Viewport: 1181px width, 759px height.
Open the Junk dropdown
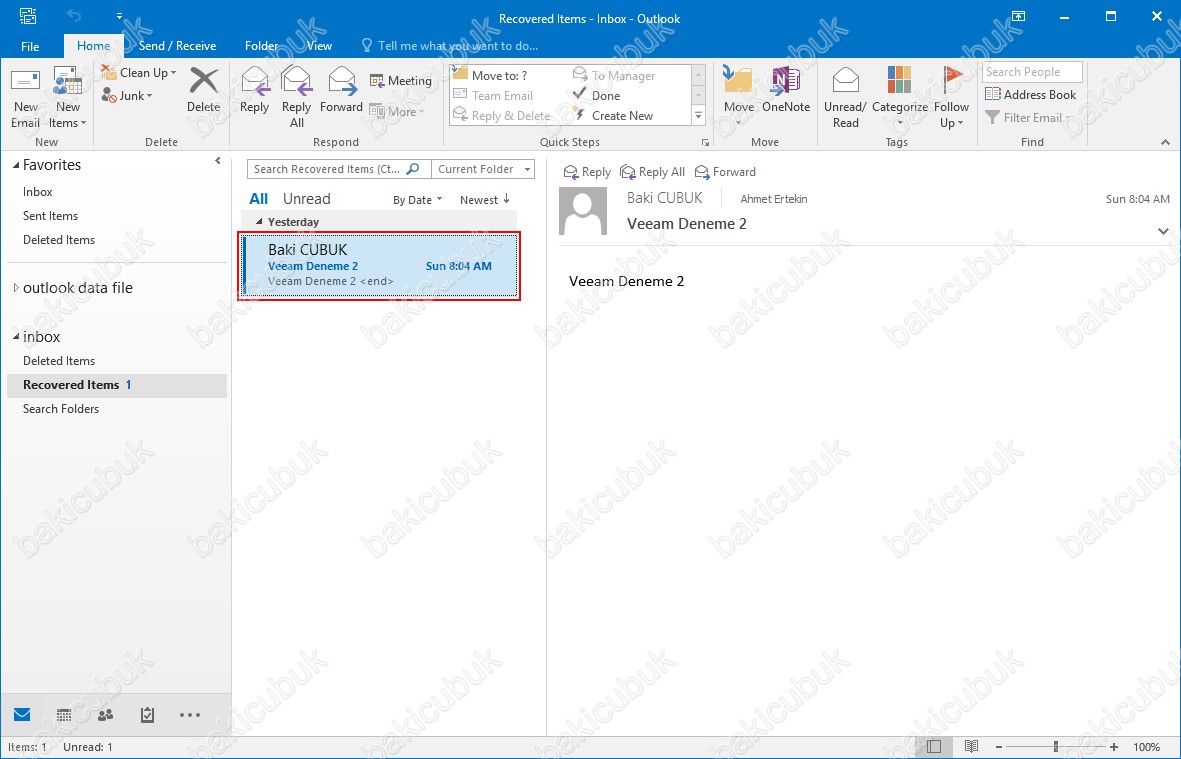coord(127,96)
